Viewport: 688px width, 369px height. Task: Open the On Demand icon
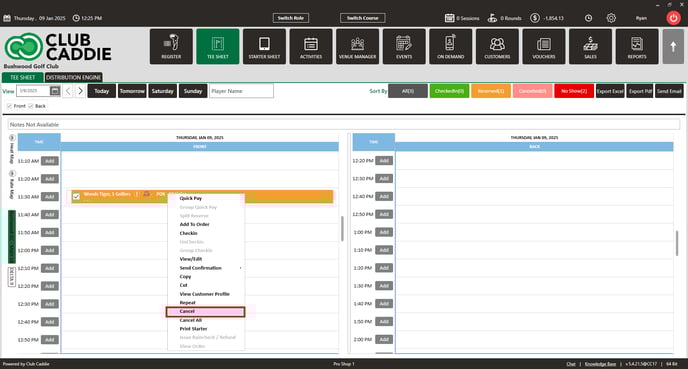[x=450, y=47]
